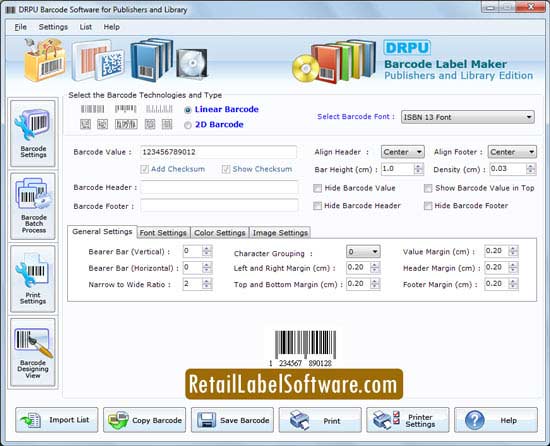Switch to the General Settings tab

102,232
